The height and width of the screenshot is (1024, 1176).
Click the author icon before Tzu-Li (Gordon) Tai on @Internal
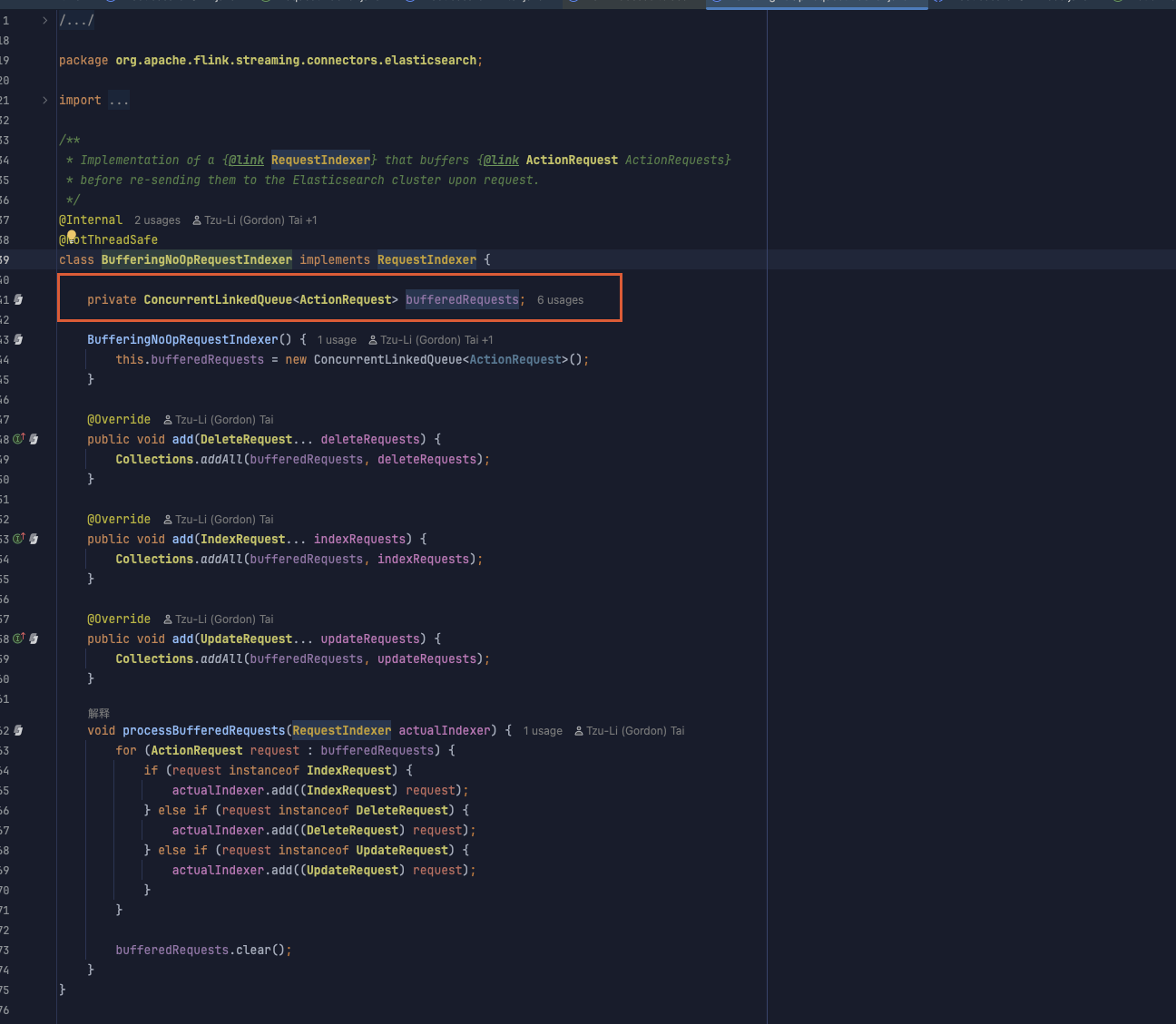click(199, 219)
